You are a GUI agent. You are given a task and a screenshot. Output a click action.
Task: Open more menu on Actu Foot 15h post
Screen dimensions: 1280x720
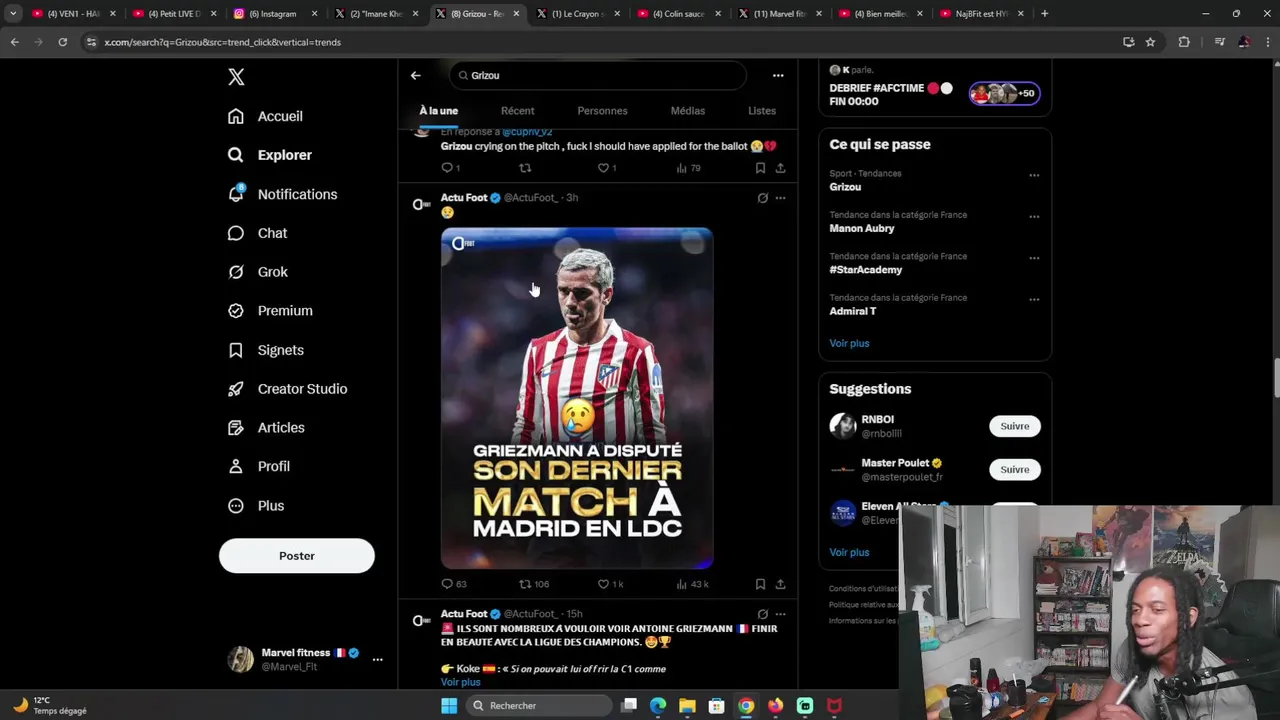tap(780, 614)
